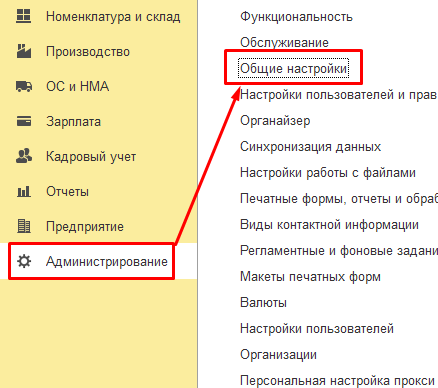The height and width of the screenshot is (388, 438).
Task: Open Виды контактной информации
Action: [329, 225]
